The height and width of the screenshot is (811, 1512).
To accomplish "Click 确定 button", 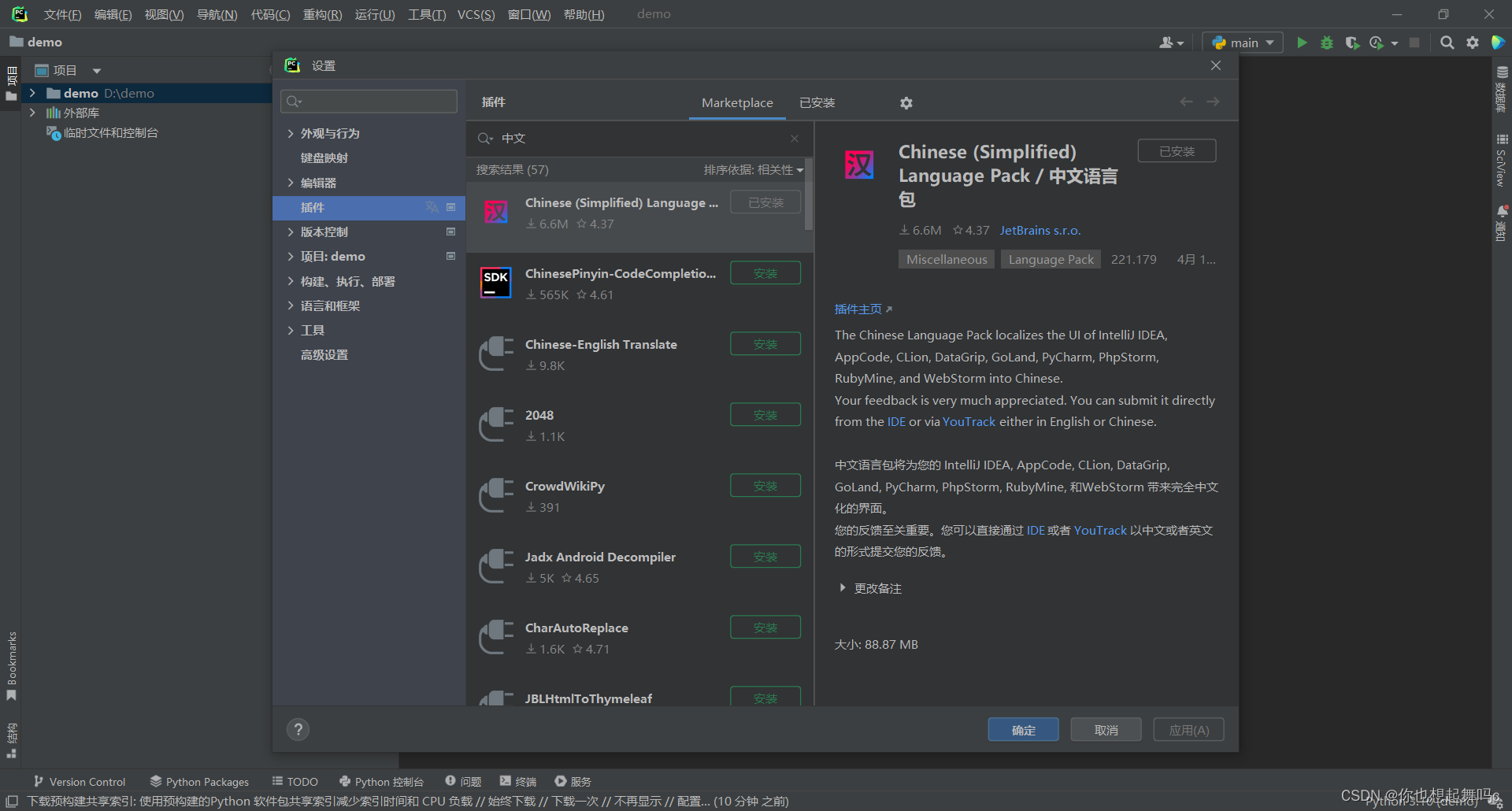I will click(1024, 730).
